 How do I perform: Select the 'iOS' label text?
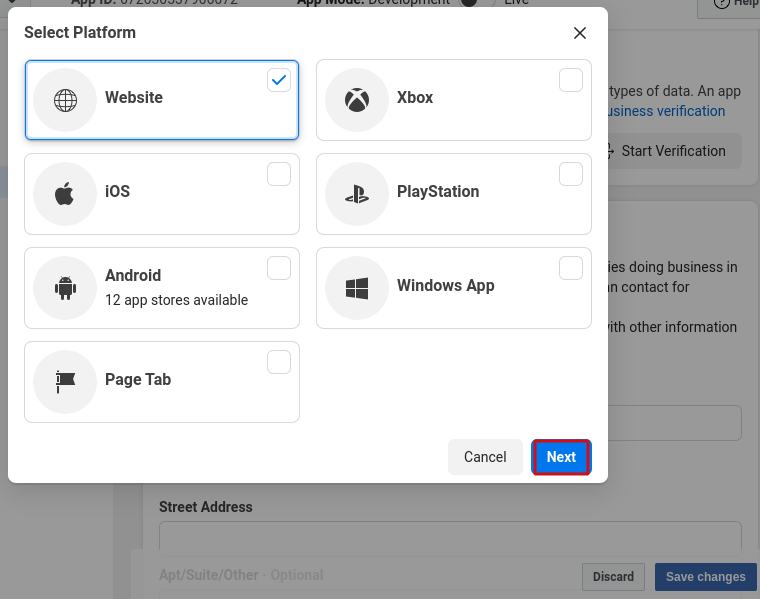tap(117, 191)
